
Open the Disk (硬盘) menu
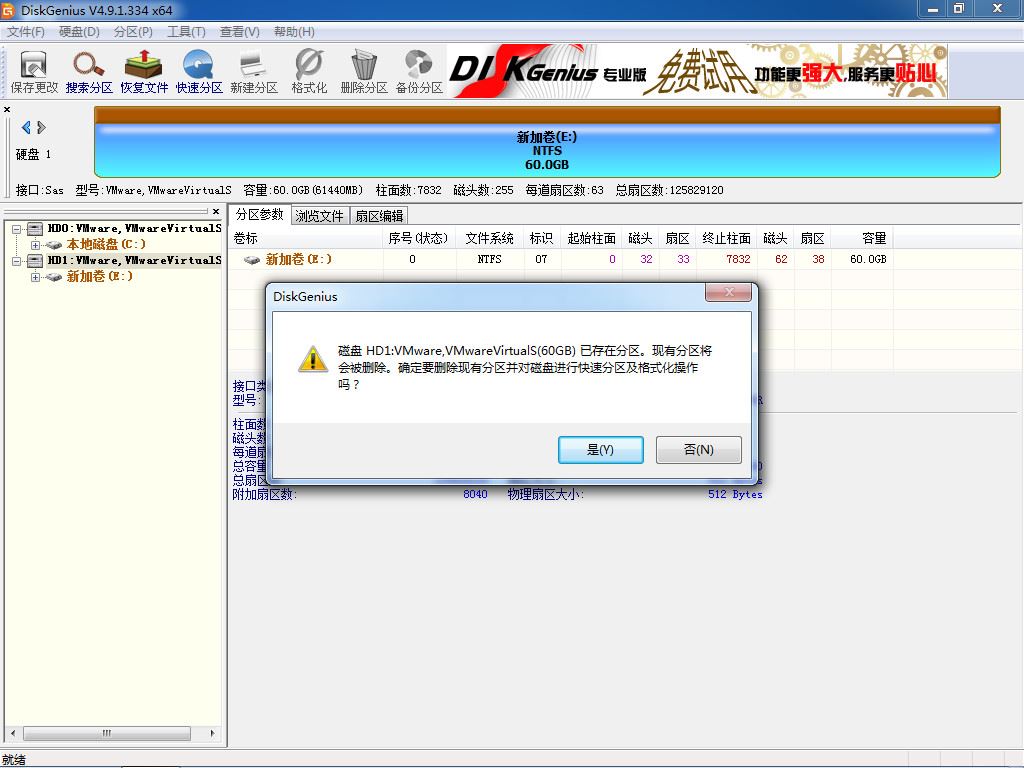tap(79, 31)
